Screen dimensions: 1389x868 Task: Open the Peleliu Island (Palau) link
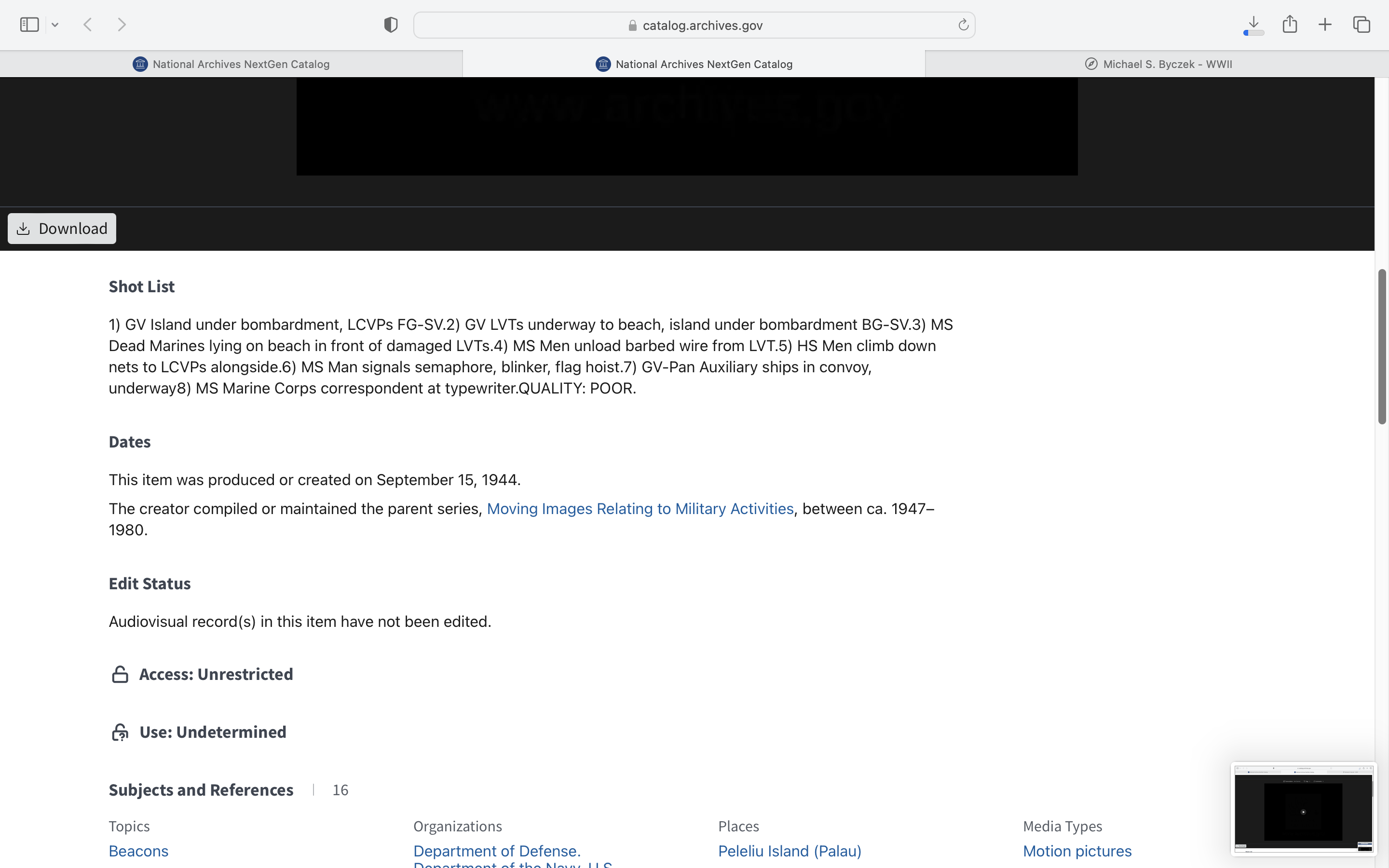point(789,851)
